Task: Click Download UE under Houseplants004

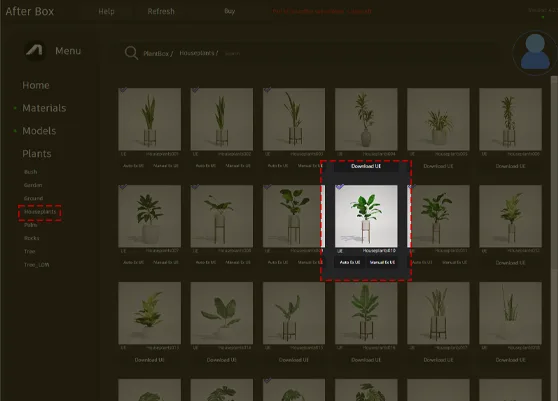Action: pos(366,166)
